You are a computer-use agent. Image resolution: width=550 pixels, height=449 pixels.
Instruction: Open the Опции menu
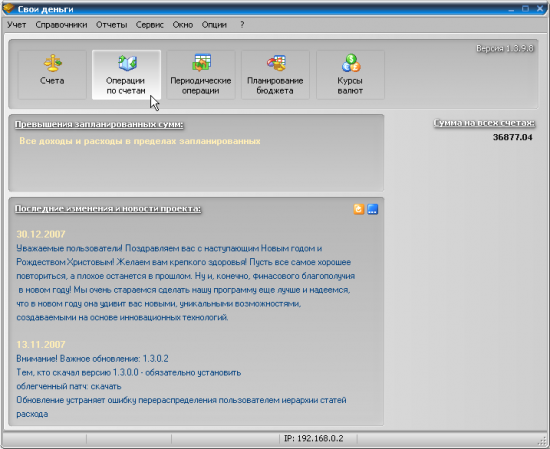pyautogui.click(x=214, y=25)
